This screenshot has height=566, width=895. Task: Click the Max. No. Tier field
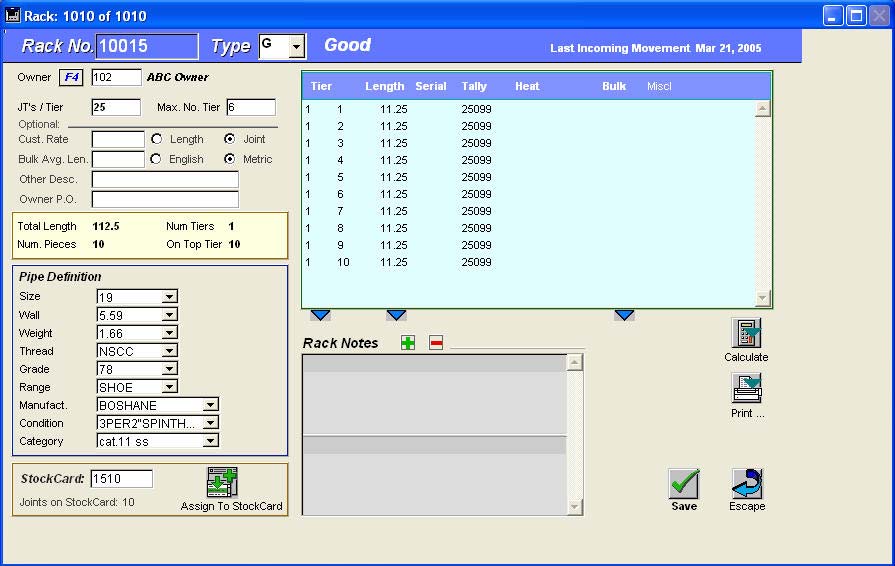251,107
